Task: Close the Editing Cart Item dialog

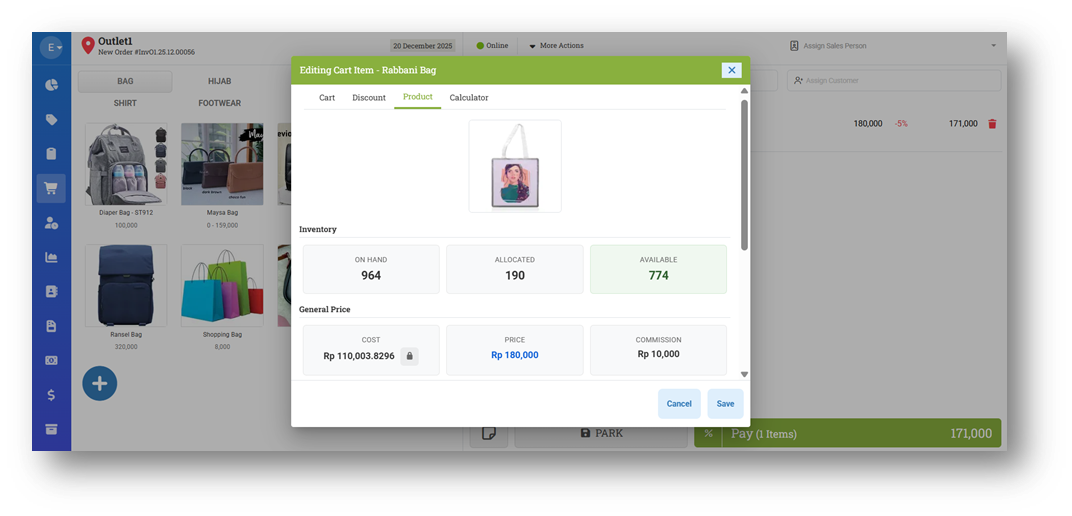Action: (732, 70)
